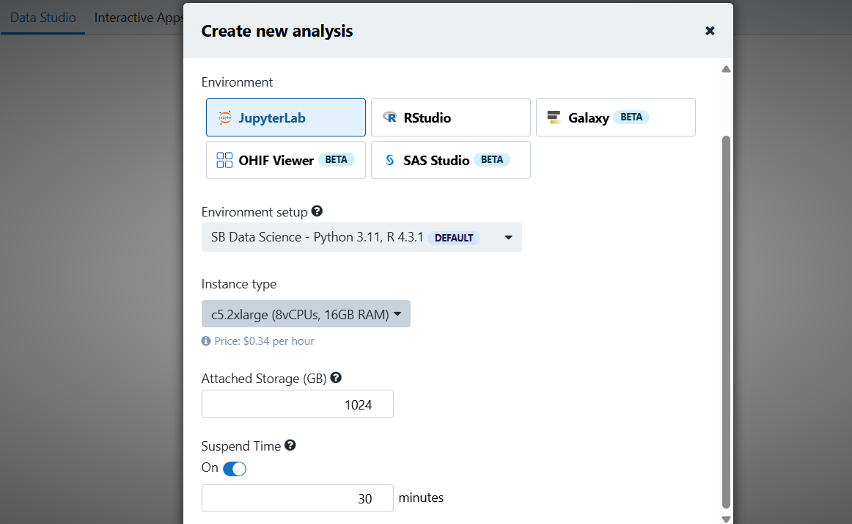Click the RStudio logo icon
852x524 pixels.
coord(390,117)
